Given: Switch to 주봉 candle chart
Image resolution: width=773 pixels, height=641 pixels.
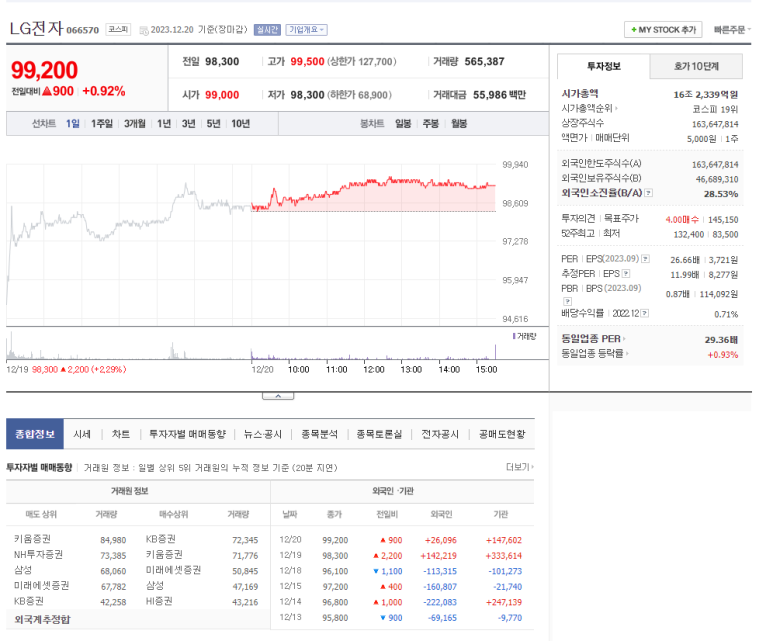Looking at the screenshot, I should pyautogui.click(x=430, y=124).
